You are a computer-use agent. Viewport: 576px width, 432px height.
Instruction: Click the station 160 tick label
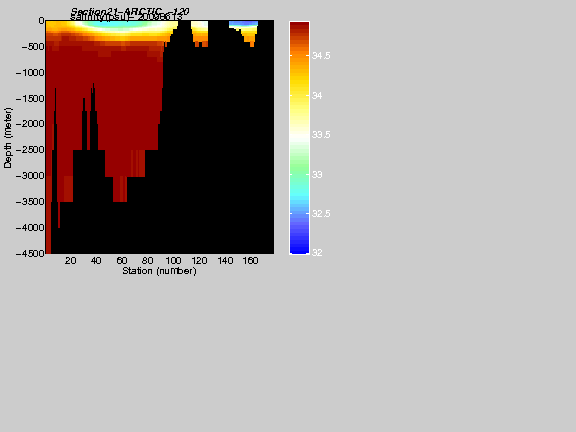(x=251, y=261)
